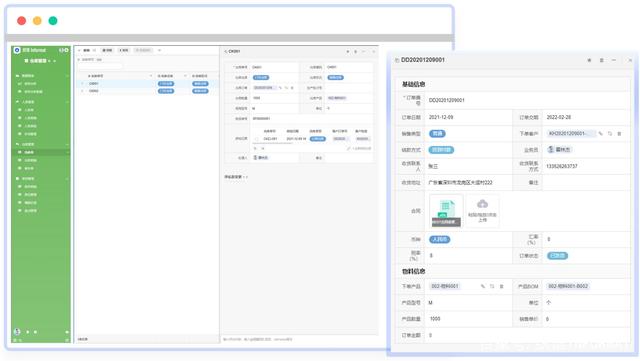Open the first column header filter dropdown
This screenshot has width=640, height=361.
point(151,76)
